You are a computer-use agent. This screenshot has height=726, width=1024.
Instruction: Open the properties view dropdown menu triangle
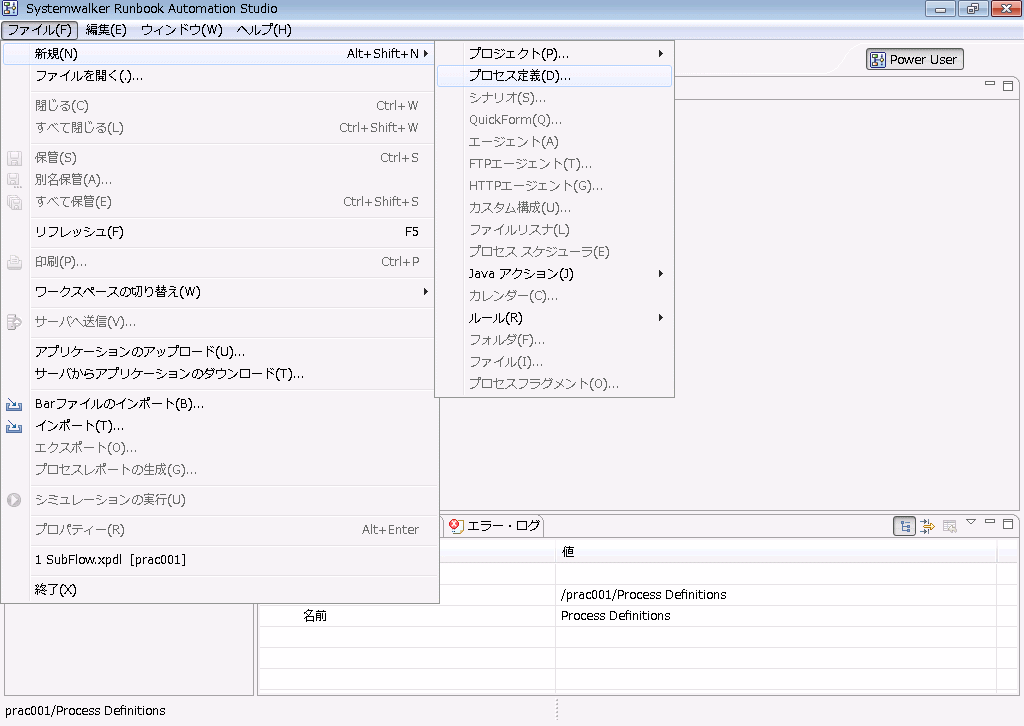pos(971,522)
